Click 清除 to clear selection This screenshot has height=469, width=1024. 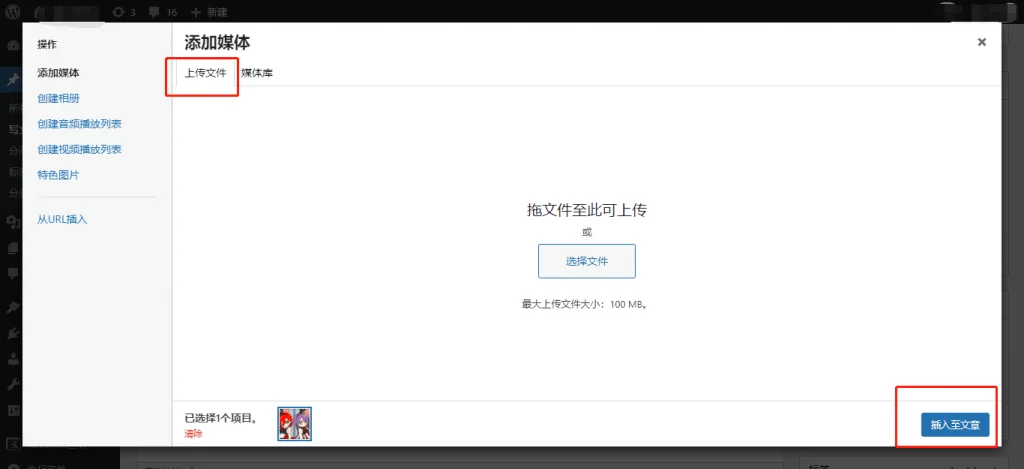point(193,434)
